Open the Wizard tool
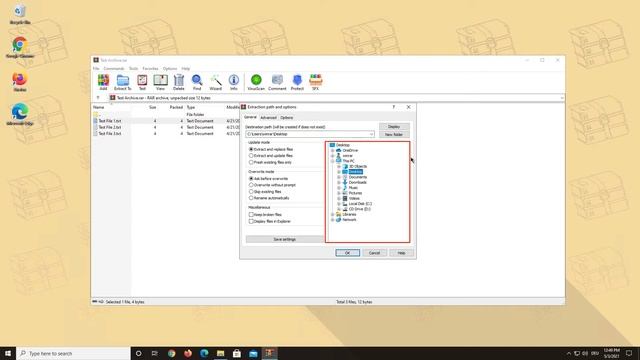 216,82
